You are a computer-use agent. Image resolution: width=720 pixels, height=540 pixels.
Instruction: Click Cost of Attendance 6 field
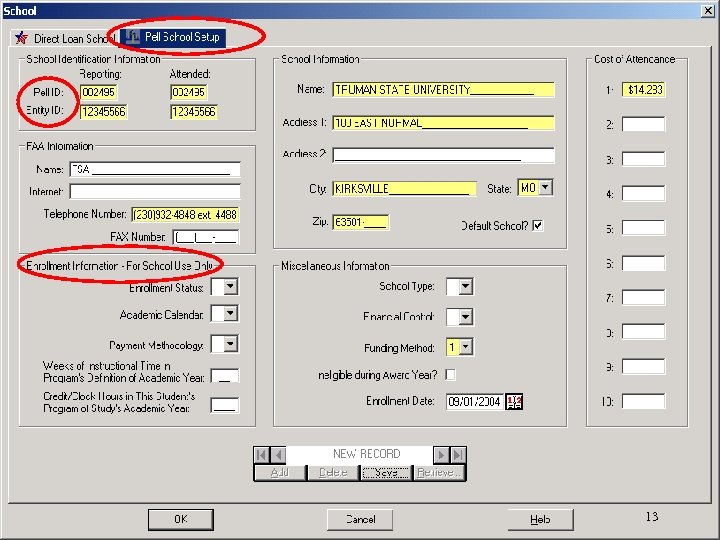643,263
